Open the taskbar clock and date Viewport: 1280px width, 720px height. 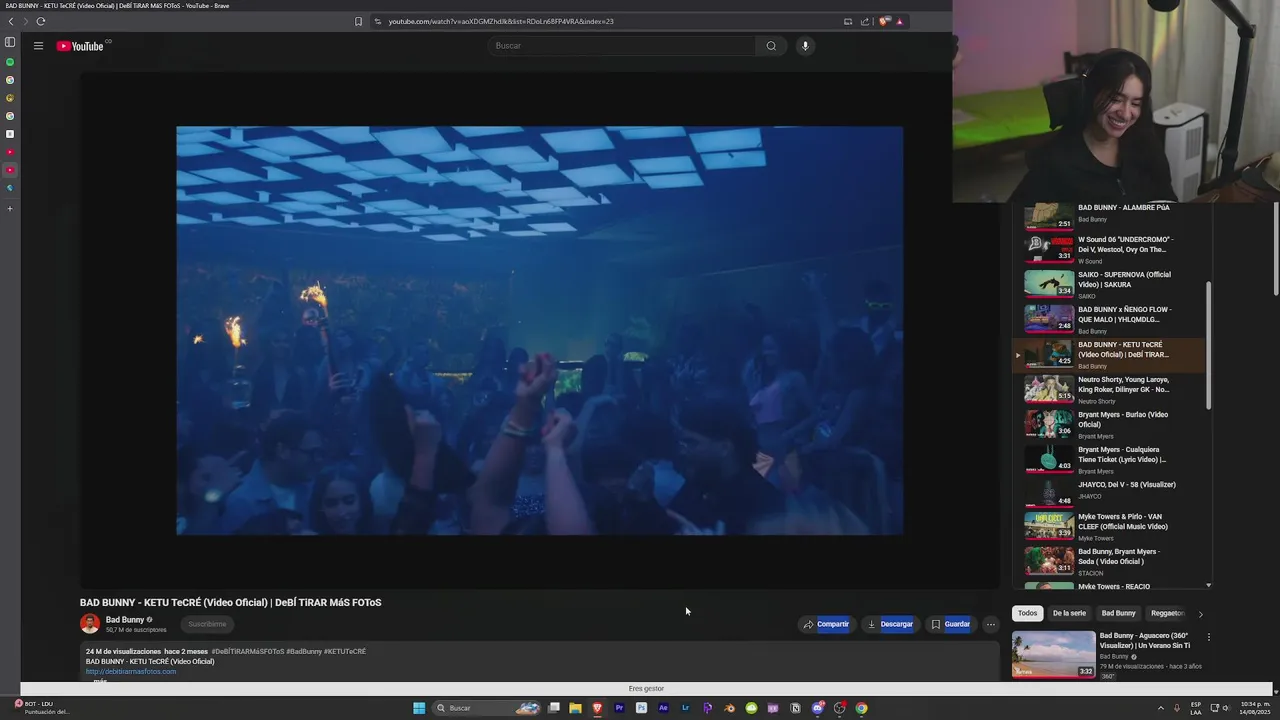(x=1256, y=708)
